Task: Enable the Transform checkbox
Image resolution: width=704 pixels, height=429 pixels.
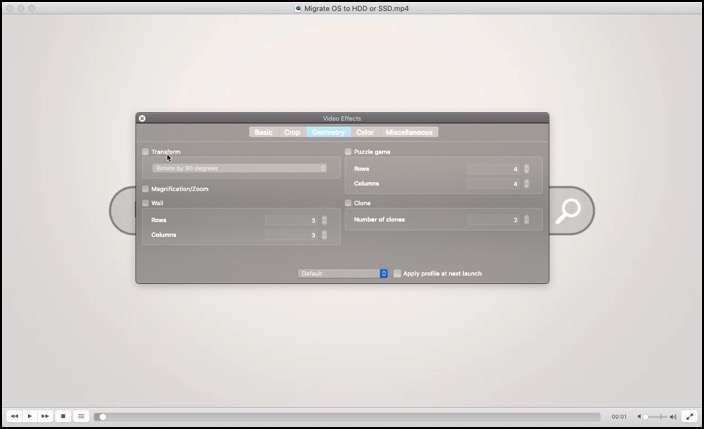Action: pyautogui.click(x=145, y=152)
